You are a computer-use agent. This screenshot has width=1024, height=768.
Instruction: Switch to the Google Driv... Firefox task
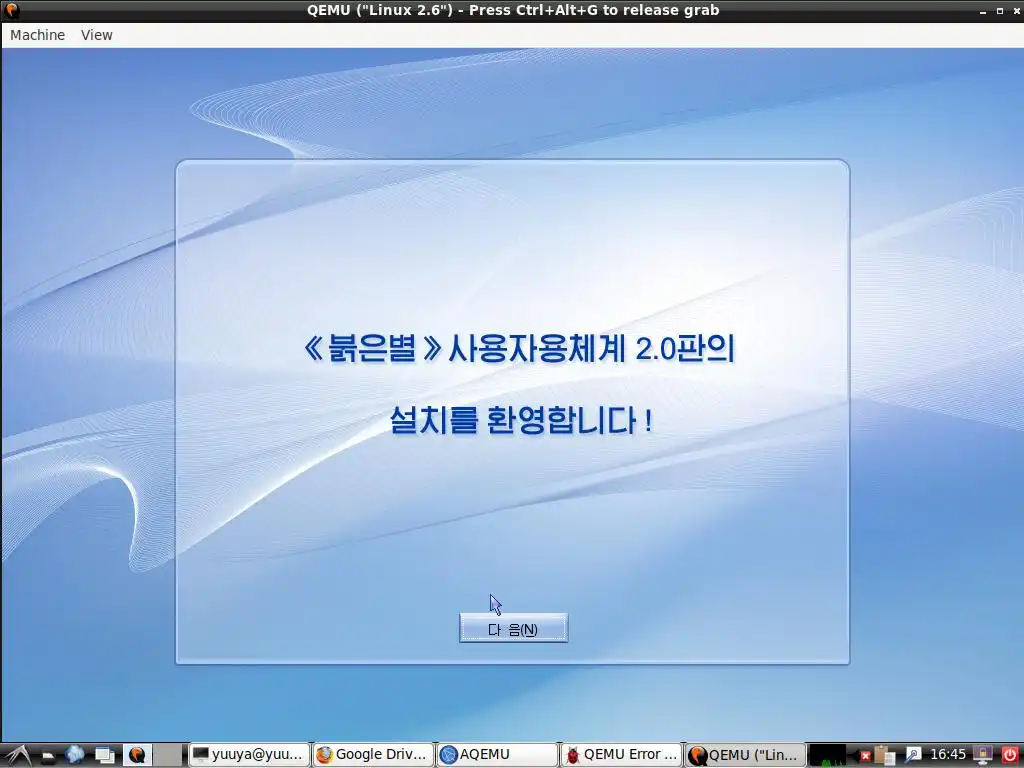coord(373,755)
